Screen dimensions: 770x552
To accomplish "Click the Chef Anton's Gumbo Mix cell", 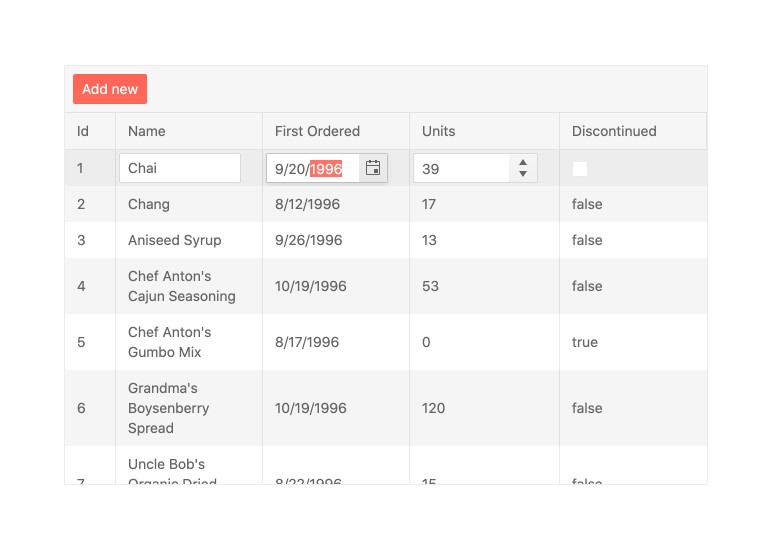I will click(x=170, y=342).
